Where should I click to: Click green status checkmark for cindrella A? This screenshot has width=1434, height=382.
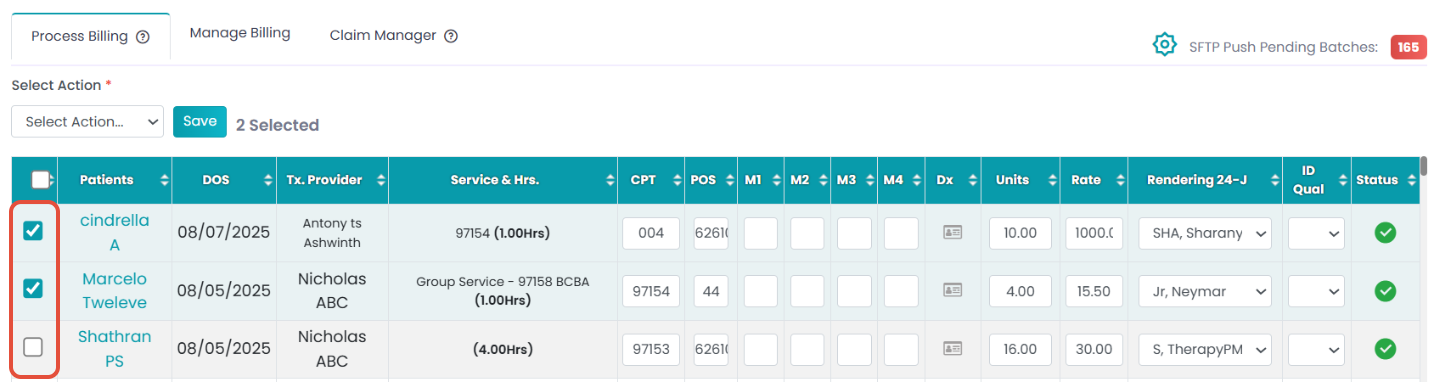coord(1385,233)
